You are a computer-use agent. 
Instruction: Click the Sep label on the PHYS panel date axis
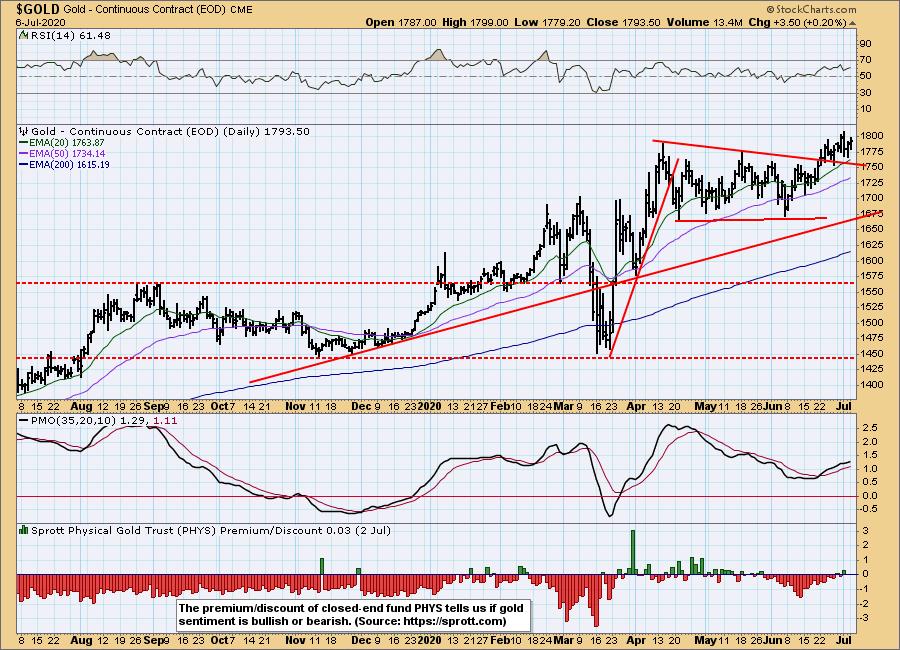153,639
